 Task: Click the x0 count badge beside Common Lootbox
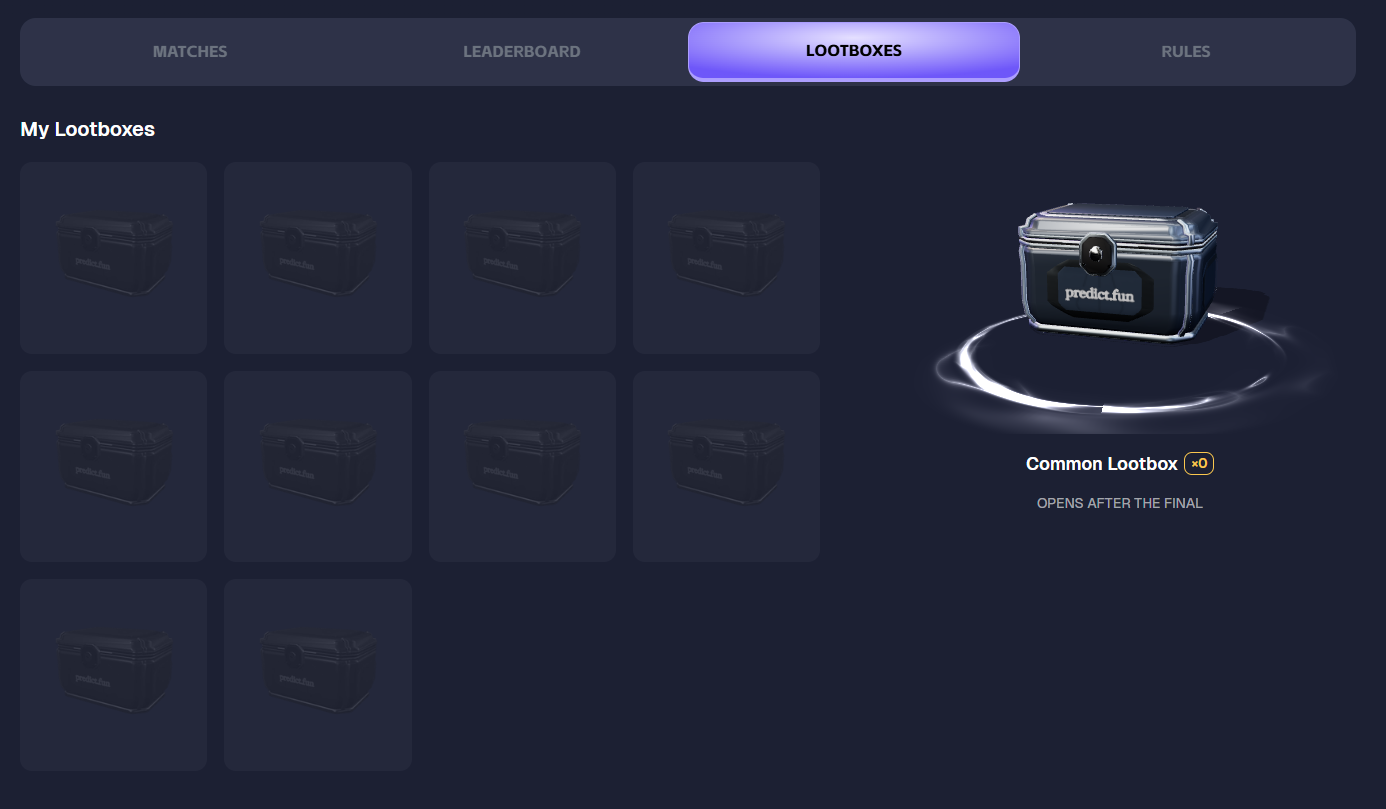[x=1199, y=464]
